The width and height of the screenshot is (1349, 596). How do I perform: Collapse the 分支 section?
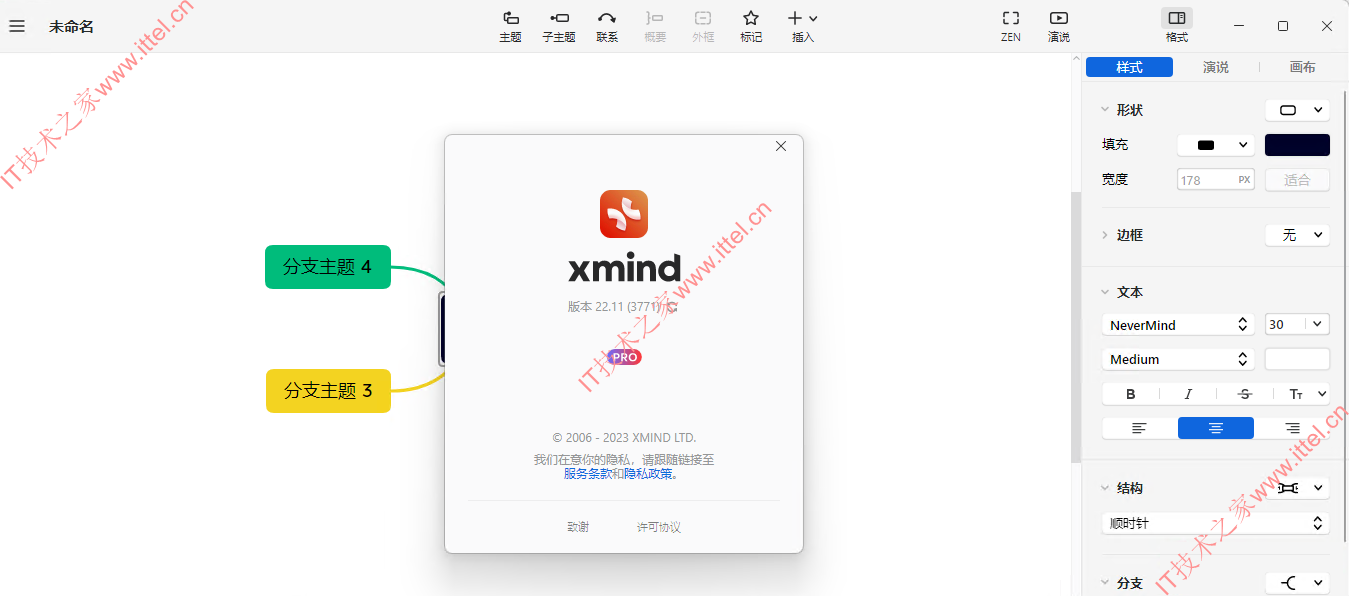(1105, 583)
